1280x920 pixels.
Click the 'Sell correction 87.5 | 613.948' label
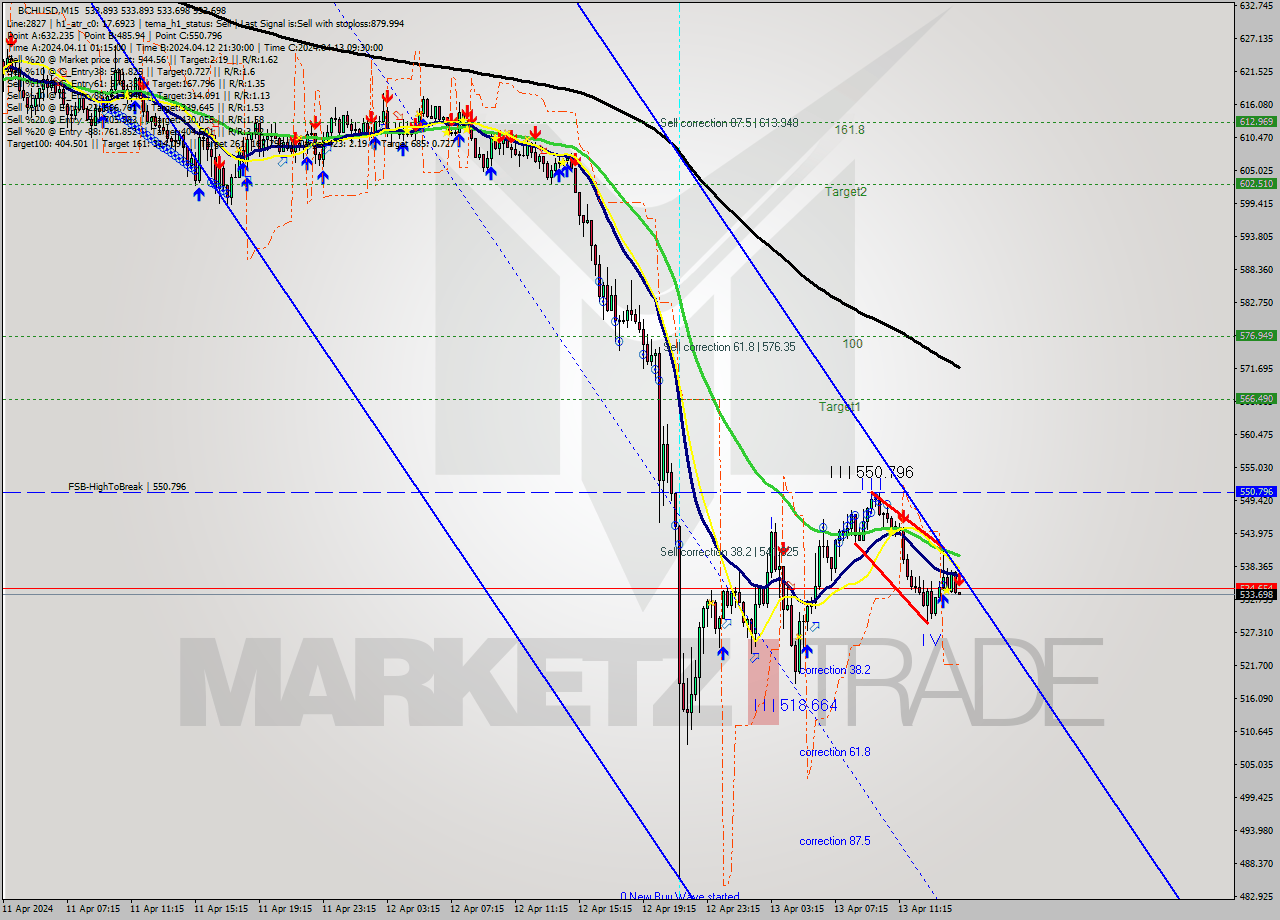coord(729,123)
